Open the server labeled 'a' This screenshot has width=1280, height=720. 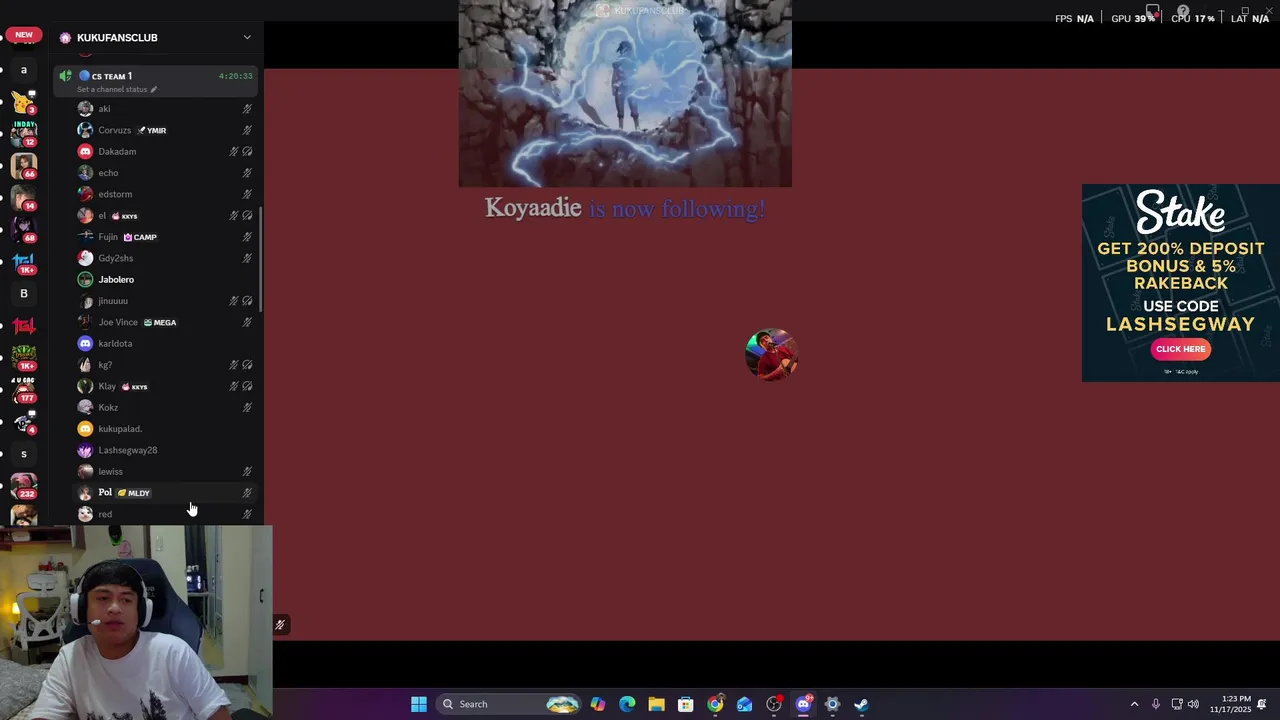[x=24, y=70]
